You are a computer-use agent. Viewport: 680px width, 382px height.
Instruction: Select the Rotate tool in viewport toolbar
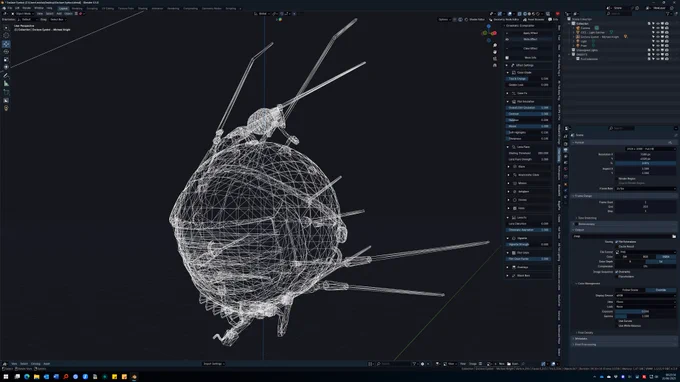point(6,52)
